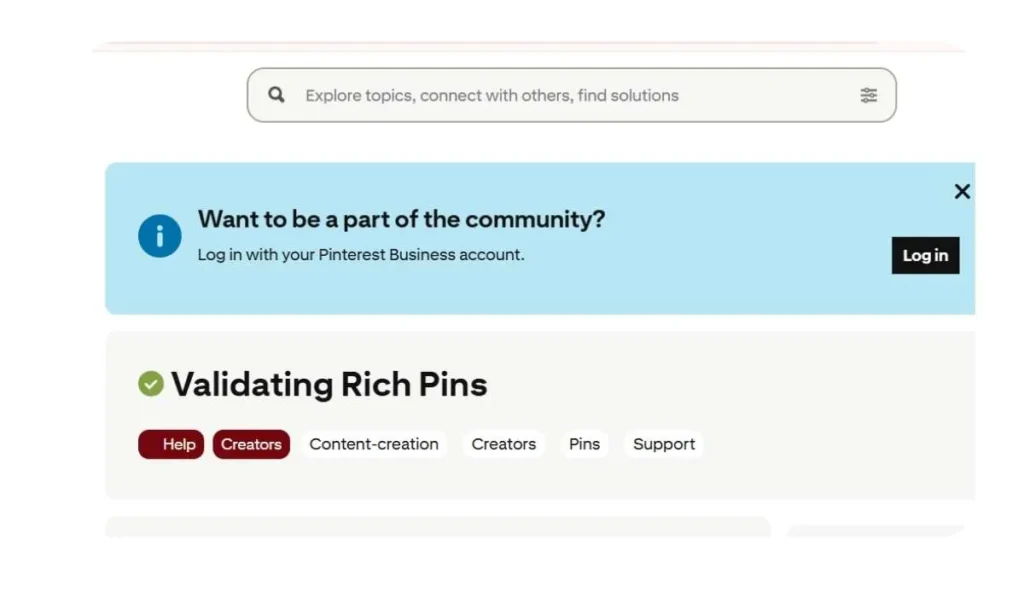Select the red Help label
1024x597 pixels.
click(x=171, y=444)
